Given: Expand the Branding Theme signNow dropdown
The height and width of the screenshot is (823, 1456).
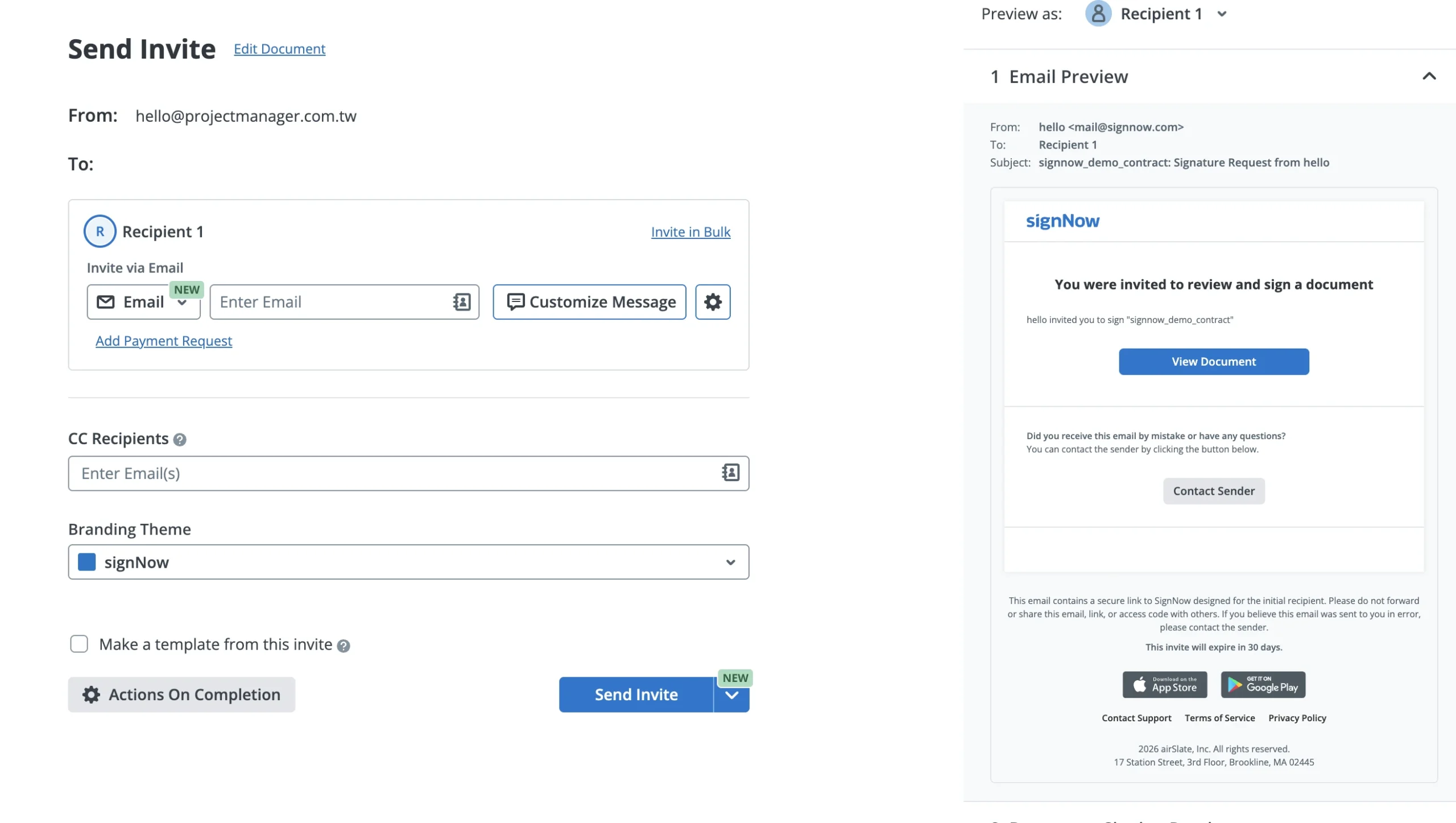Looking at the screenshot, I should (x=730, y=562).
